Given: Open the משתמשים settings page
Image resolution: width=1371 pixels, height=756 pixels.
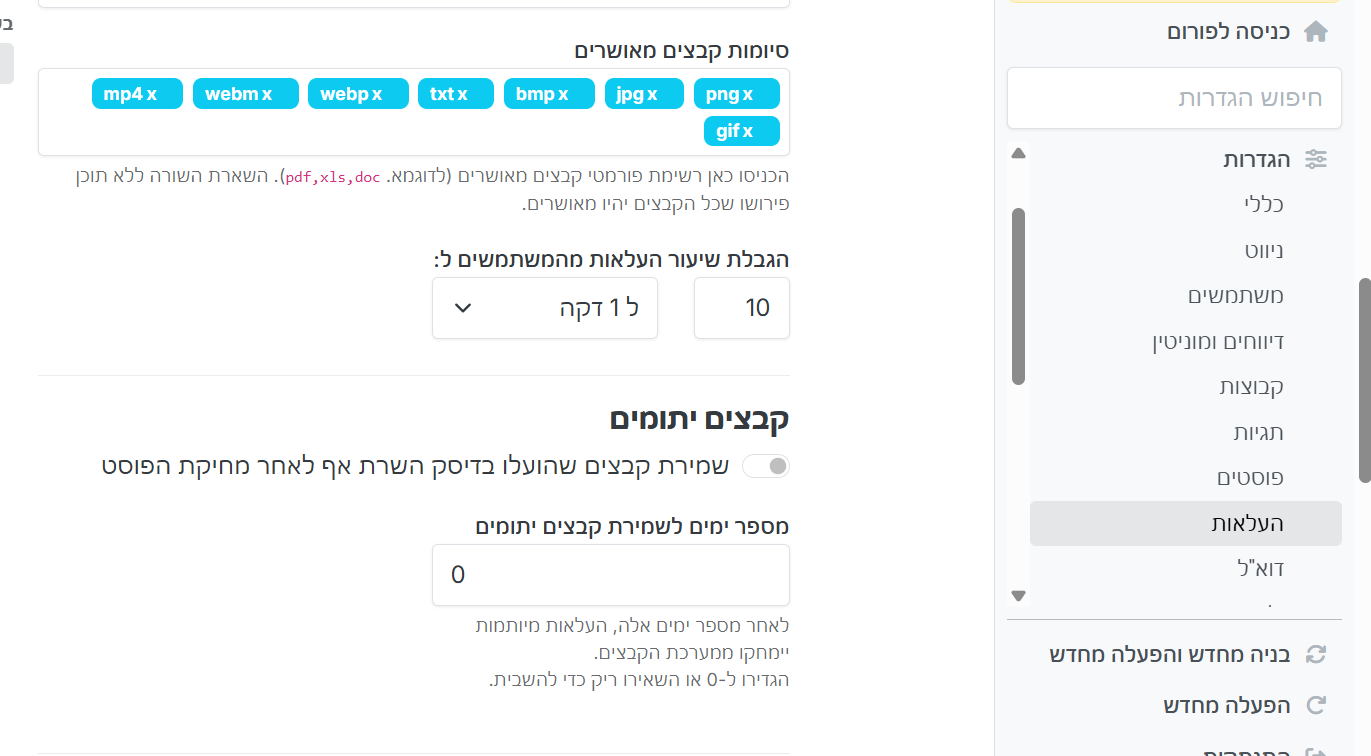Looking at the screenshot, I should (x=1235, y=296).
